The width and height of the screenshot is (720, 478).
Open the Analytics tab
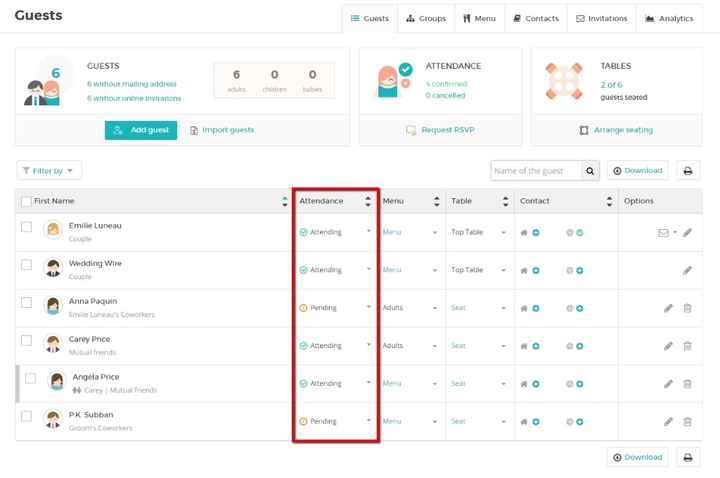[669, 18]
